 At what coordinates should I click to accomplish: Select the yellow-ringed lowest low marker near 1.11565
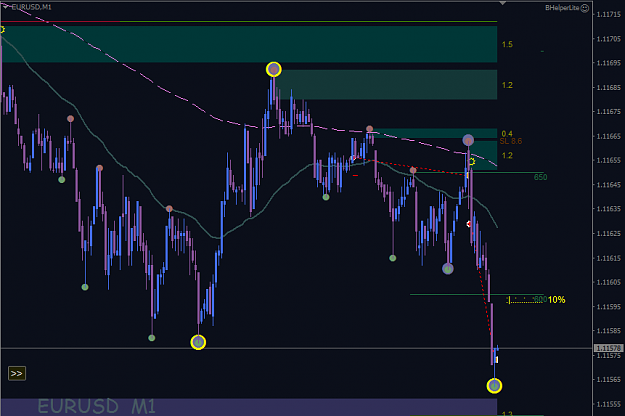(x=494, y=385)
